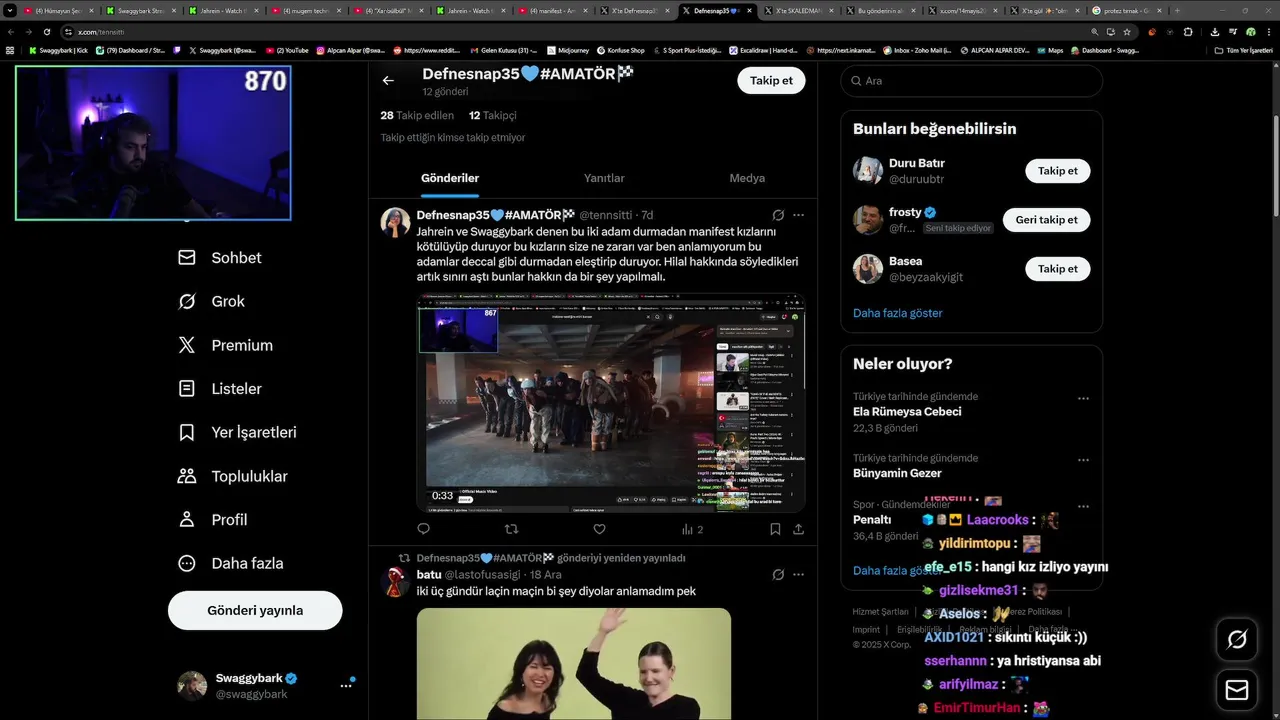Click the Ara search field
Viewport: 1280px width, 720px height.
tap(971, 81)
